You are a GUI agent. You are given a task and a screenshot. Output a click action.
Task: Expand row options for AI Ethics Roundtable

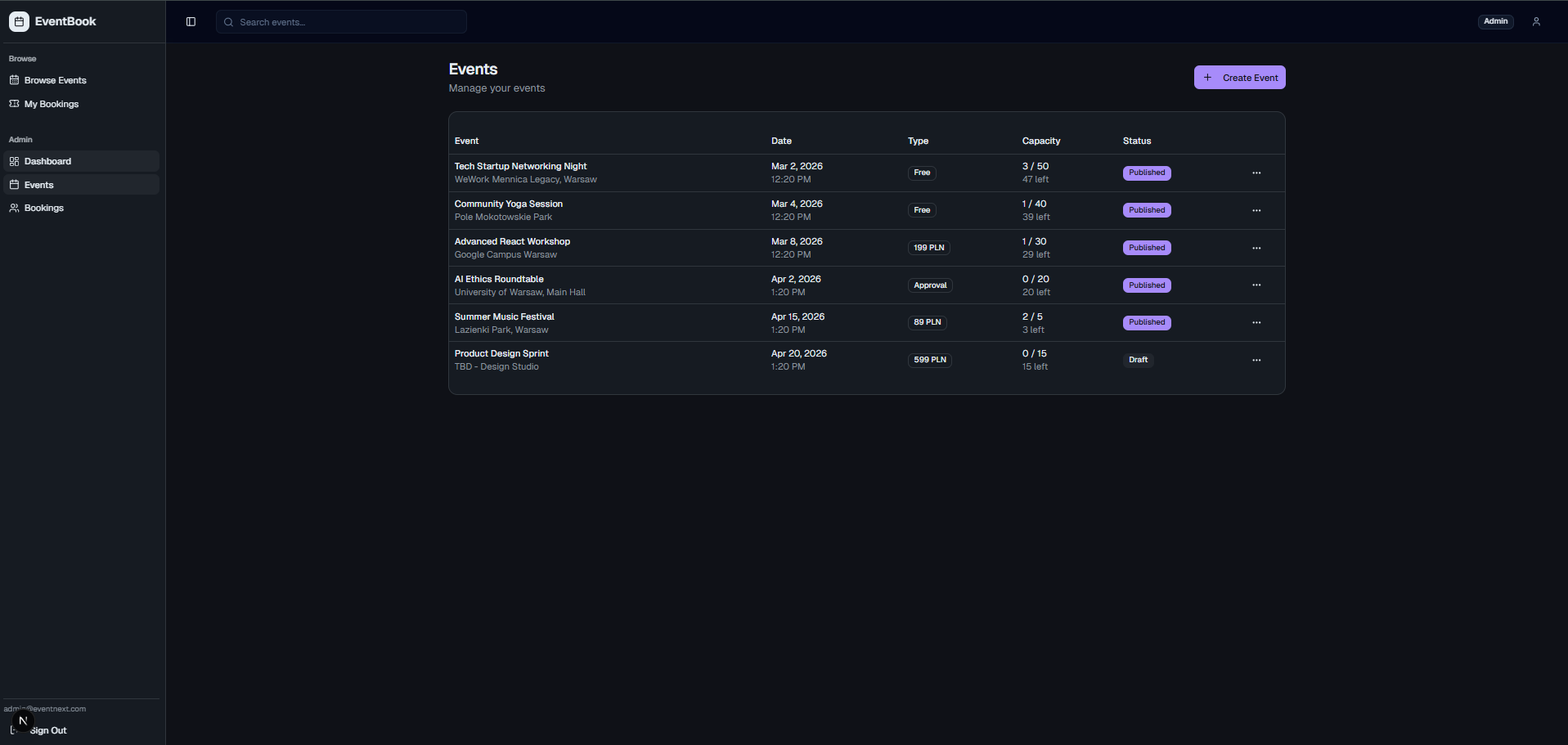1256,285
